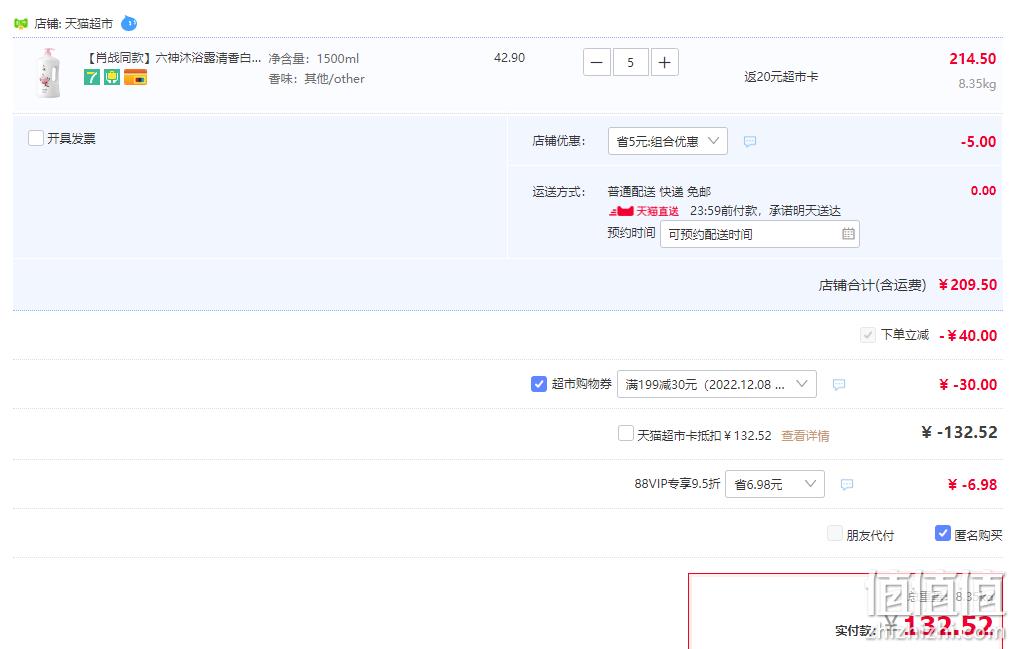
Task: Click the quantity field showing 5
Action: tap(630, 63)
